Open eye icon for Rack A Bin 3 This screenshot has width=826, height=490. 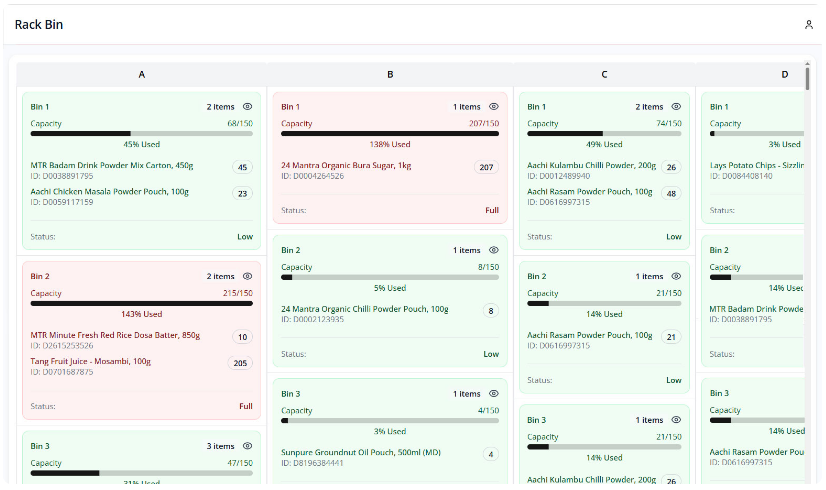[247, 446]
